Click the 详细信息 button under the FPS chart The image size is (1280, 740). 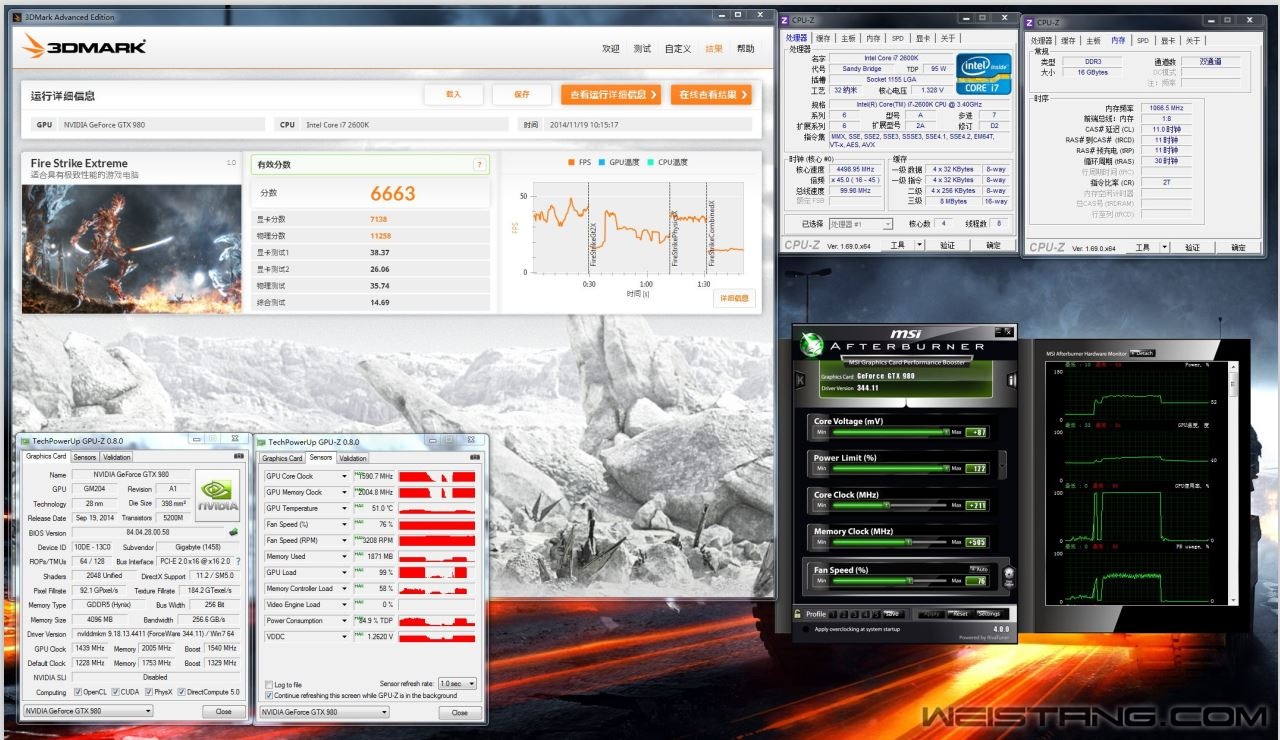734,298
